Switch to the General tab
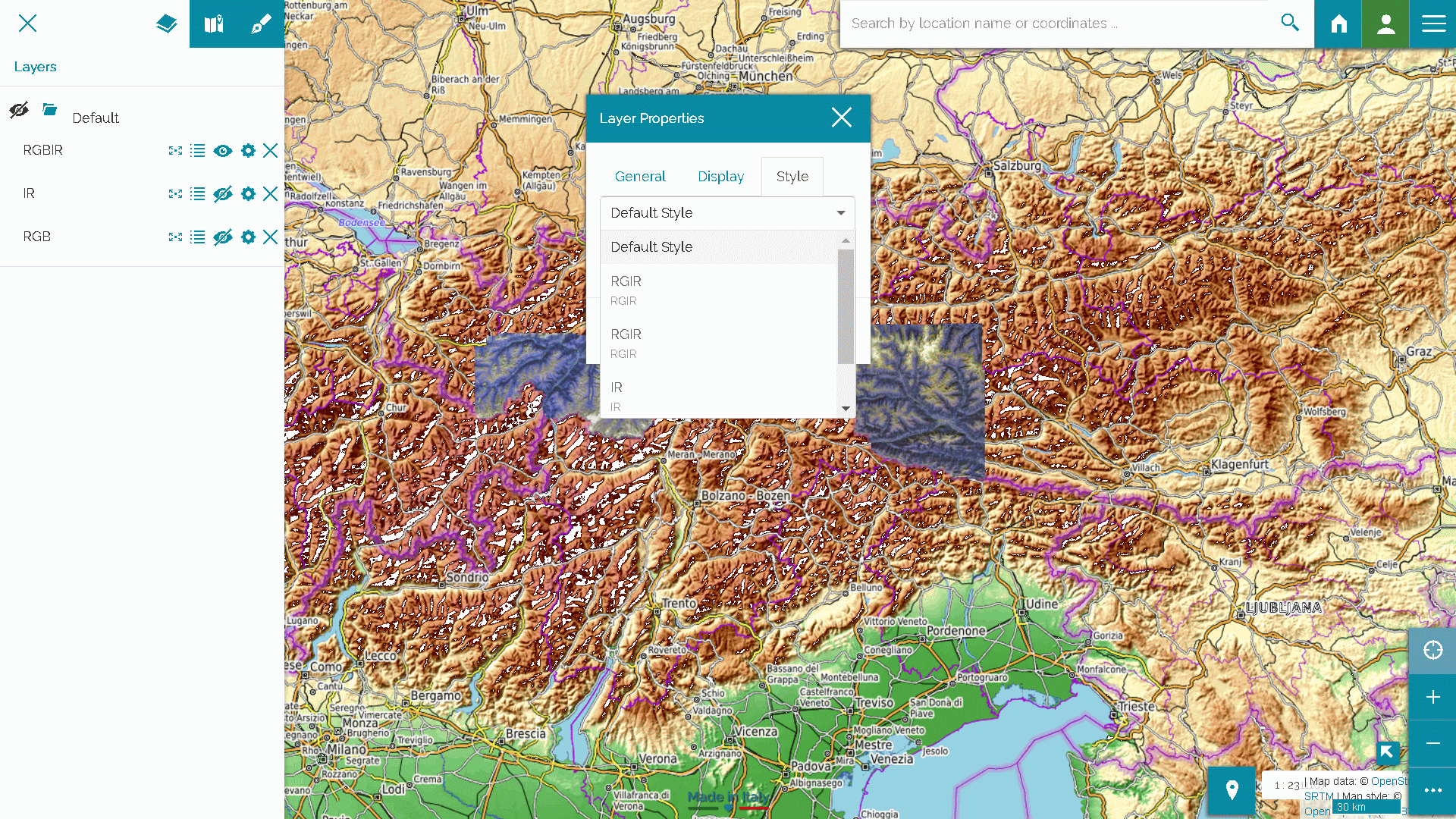Image resolution: width=1456 pixels, height=819 pixels. [x=639, y=177]
